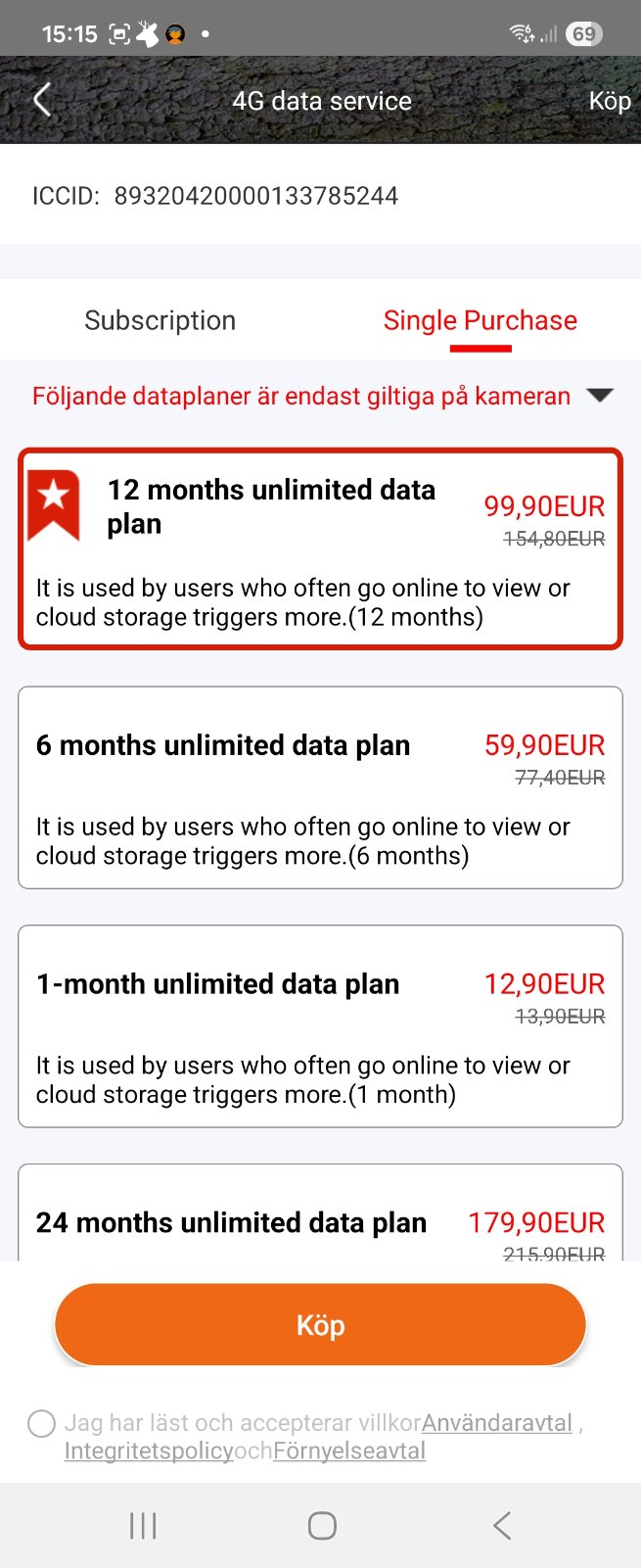Tap Köp in the top header
641x1568 pixels.
coord(609,101)
